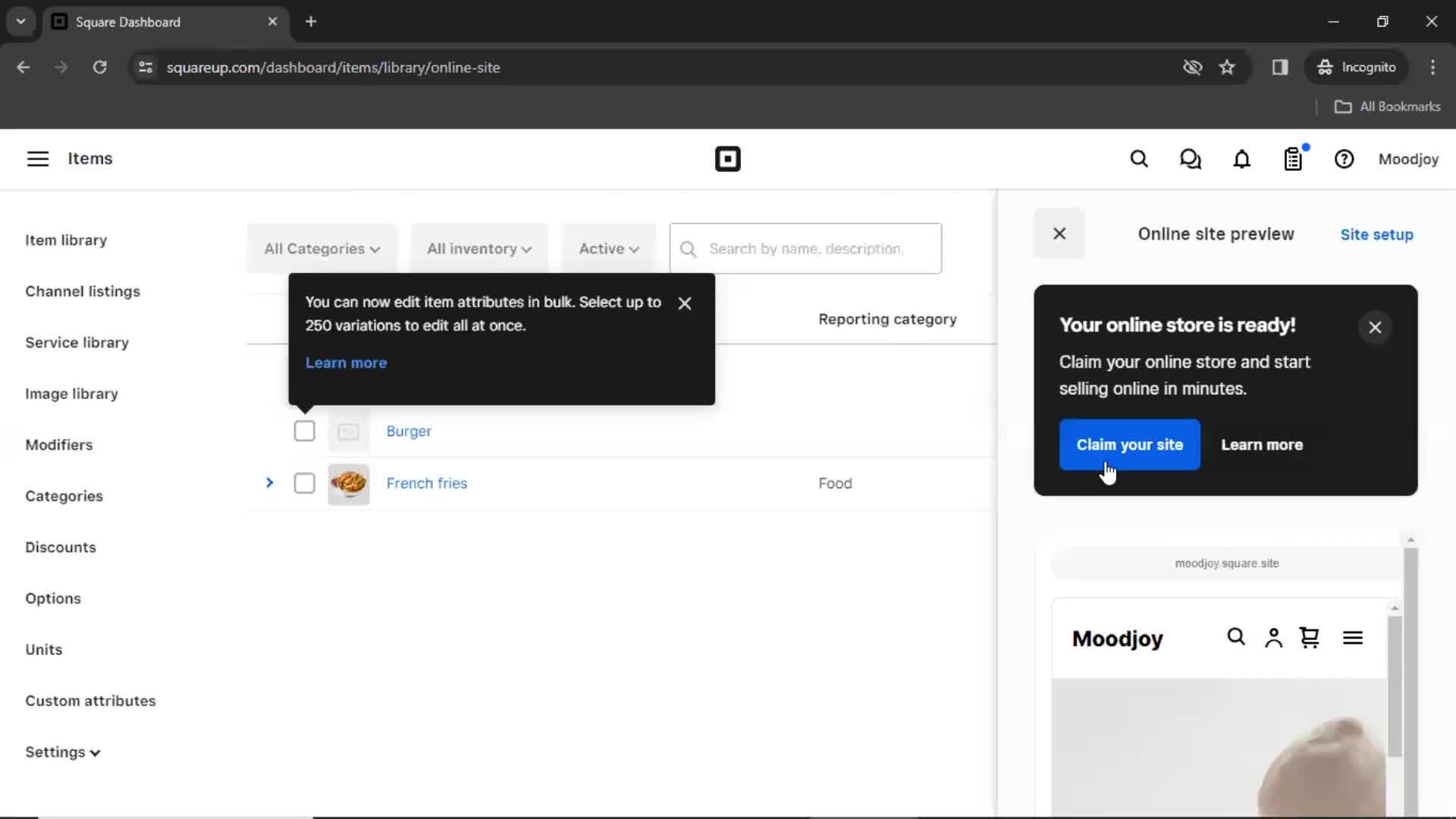Click the hamburger menu icon
The width and height of the screenshot is (1456, 819).
click(x=37, y=159)
